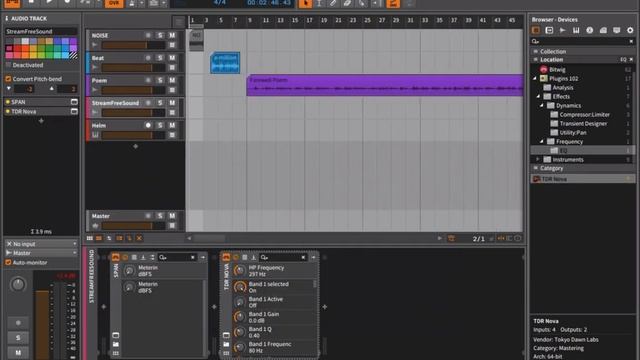Open the No input dropdown

click(41, 244)
